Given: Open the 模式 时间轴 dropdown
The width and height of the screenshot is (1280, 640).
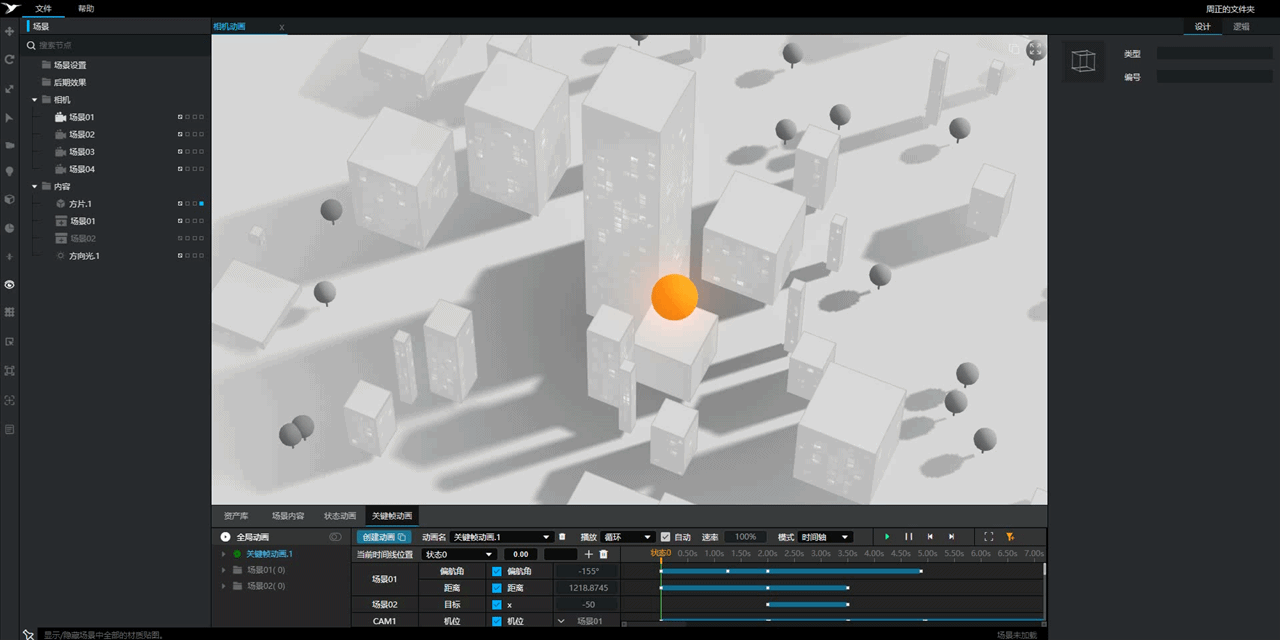Looking at the screenshot, I should (826, 537).
